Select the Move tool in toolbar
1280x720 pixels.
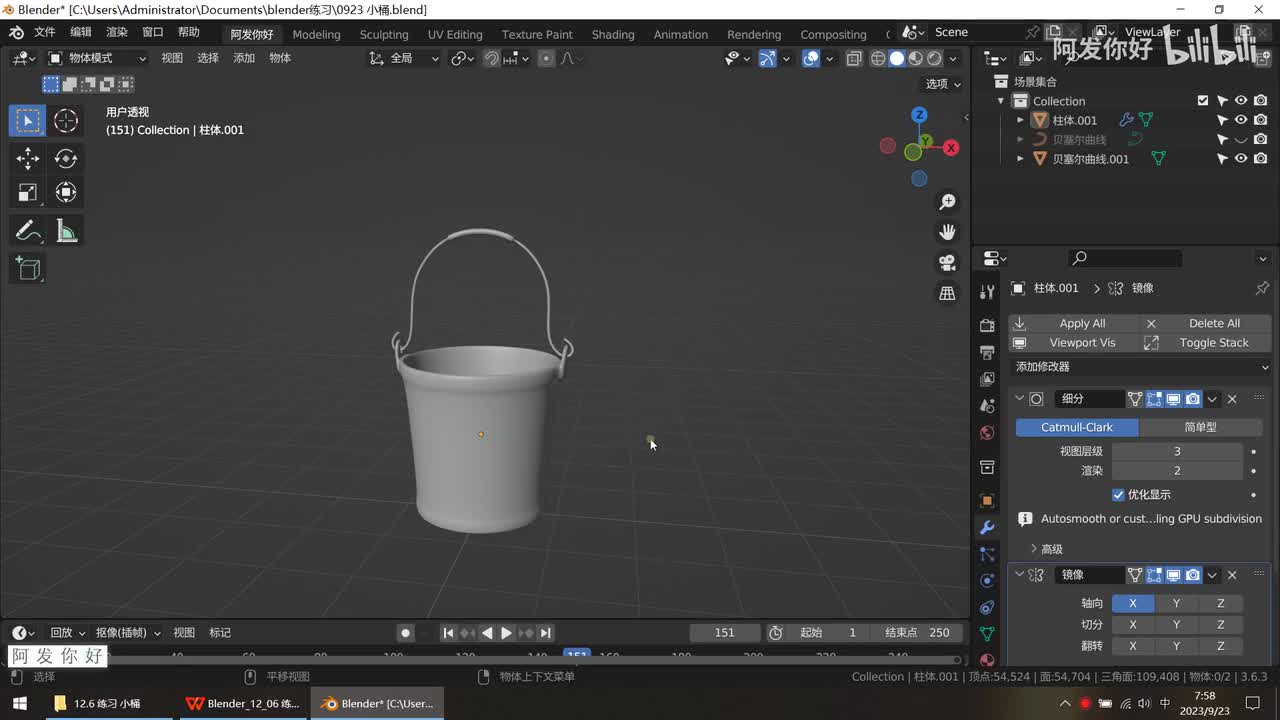click(28, 158)
